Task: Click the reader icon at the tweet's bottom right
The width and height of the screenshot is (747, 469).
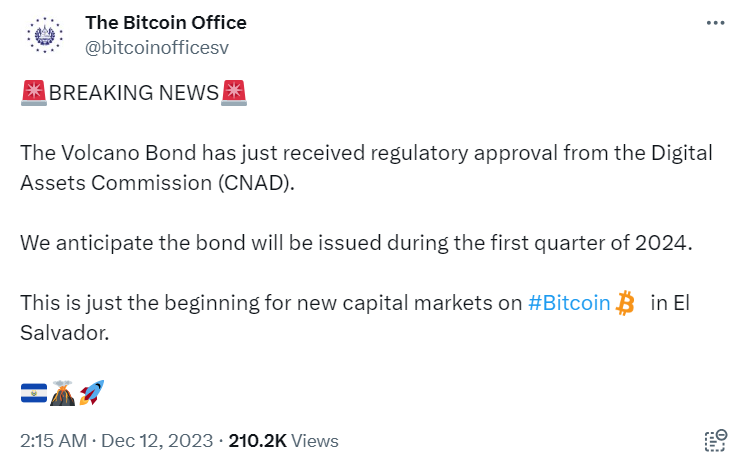Action: click(716, 440)
